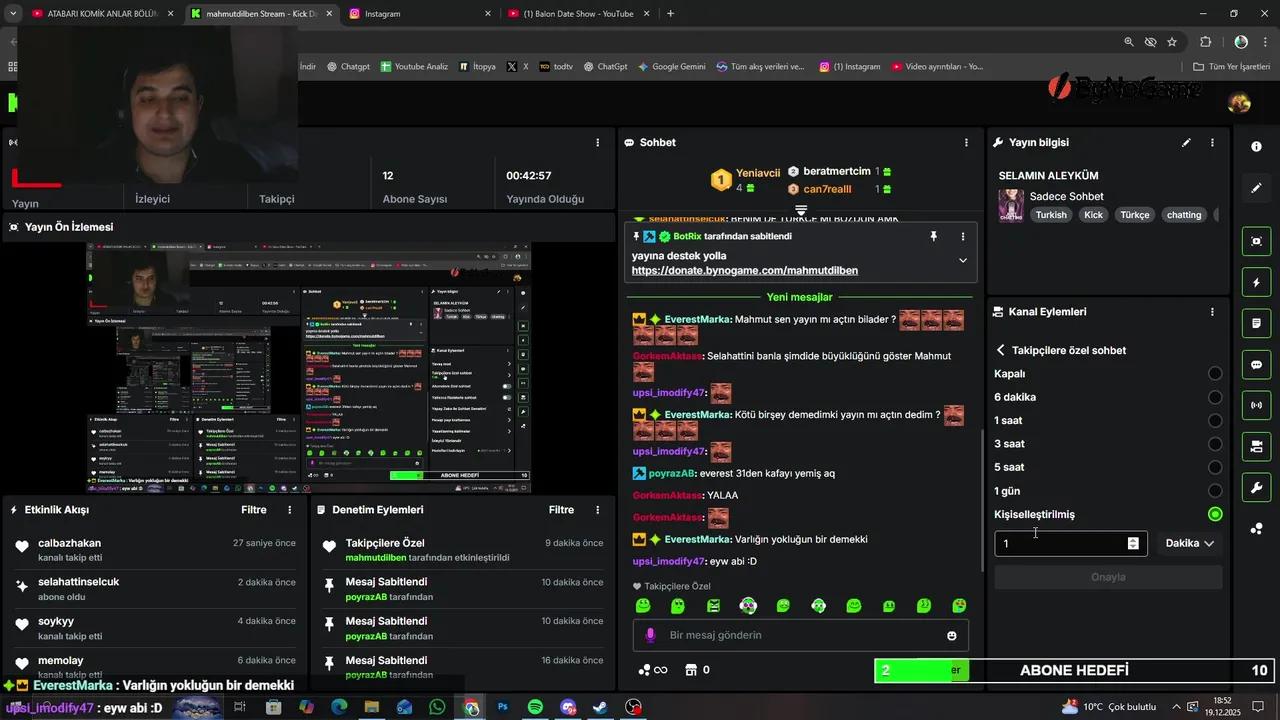This screenshot has height=720, width=1280.
Task: Open the Takipçi tab in stream stats
Action: pos(276,199)
